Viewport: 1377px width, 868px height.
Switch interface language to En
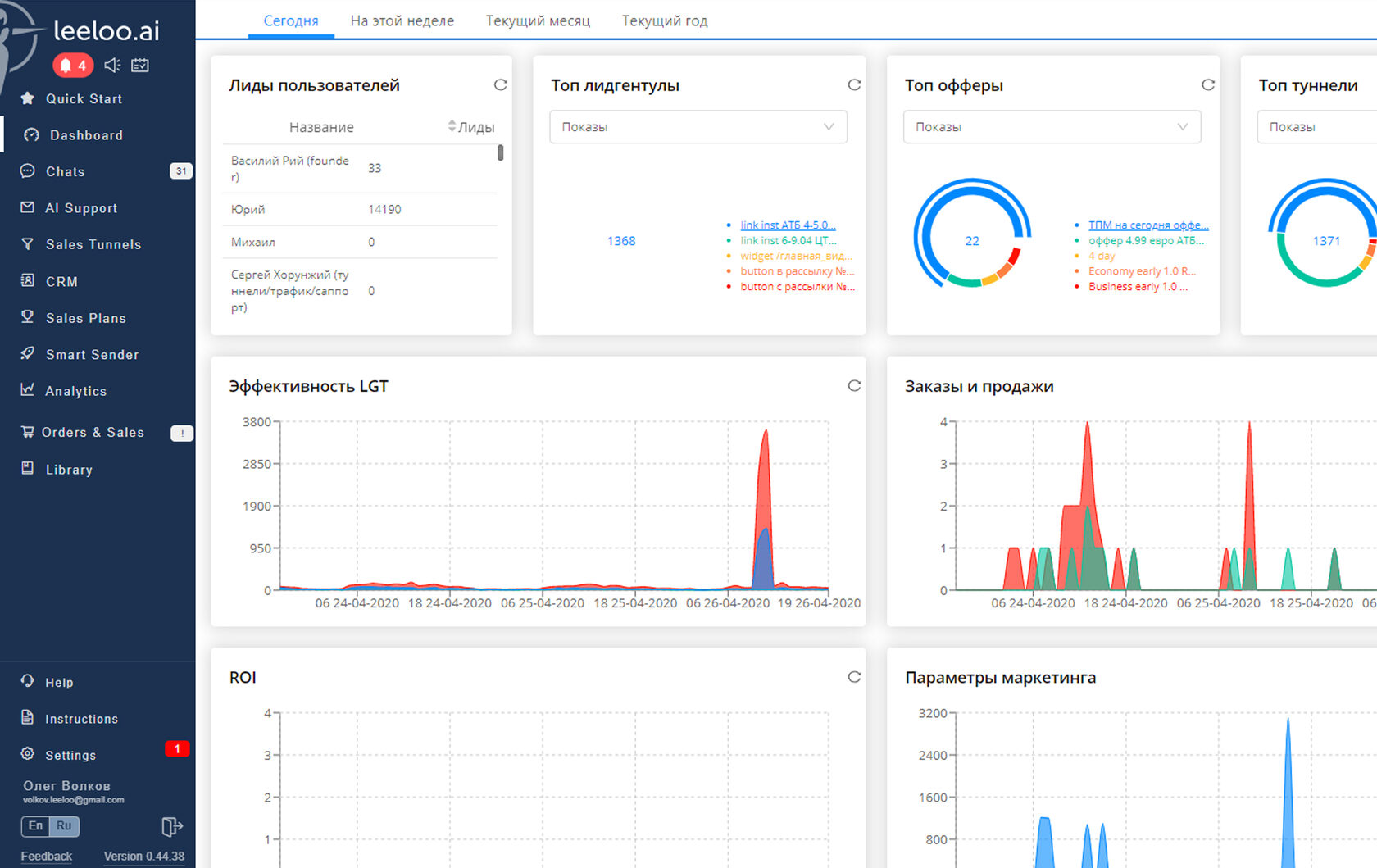[35, 826]
